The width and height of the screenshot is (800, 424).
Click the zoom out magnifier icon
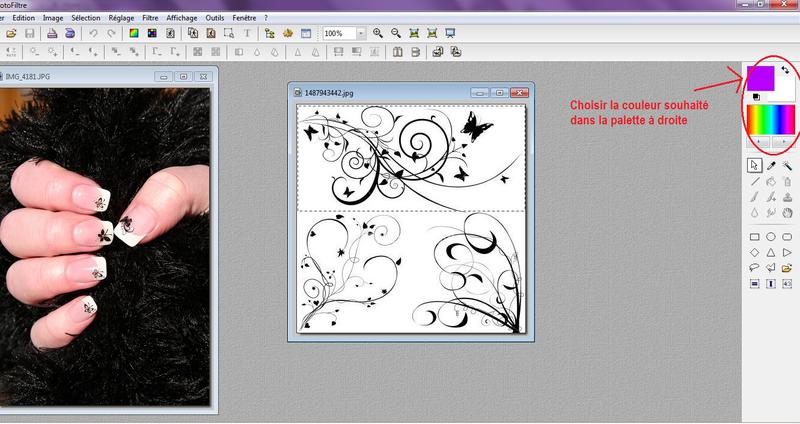click(x=396, y=33)
